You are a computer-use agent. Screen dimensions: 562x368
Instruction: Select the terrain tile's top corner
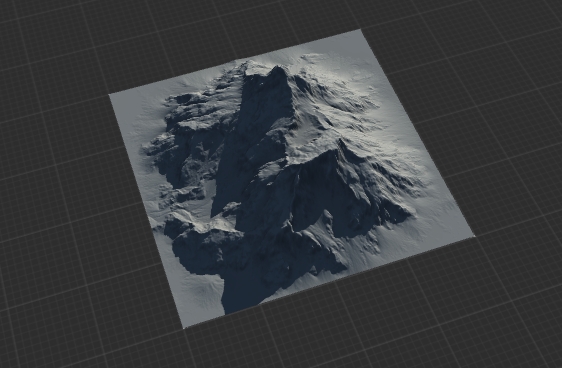(x=360, y=31)
